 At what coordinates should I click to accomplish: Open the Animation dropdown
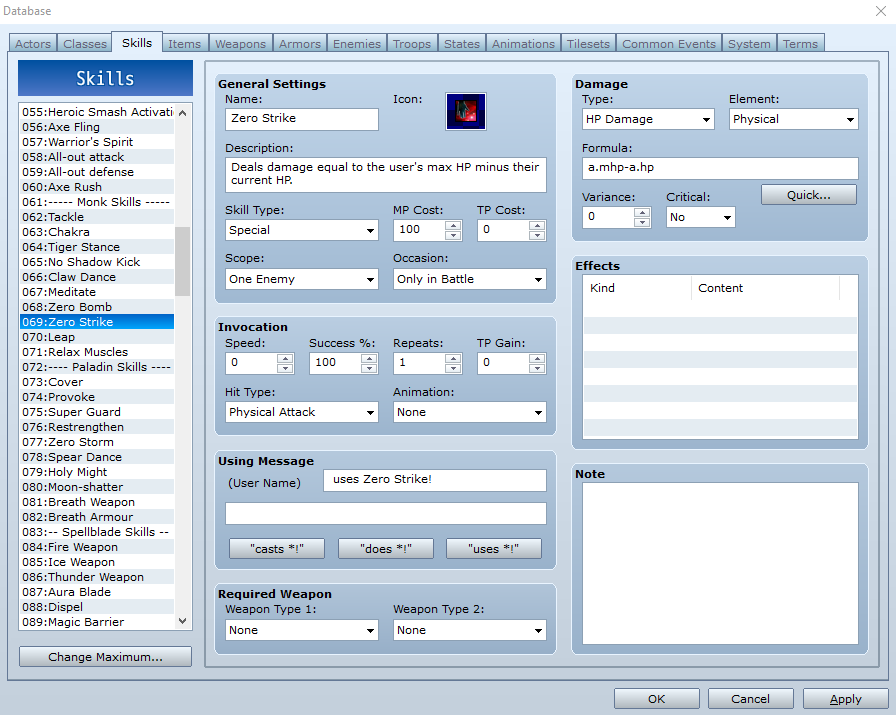(x=470, y=412)
